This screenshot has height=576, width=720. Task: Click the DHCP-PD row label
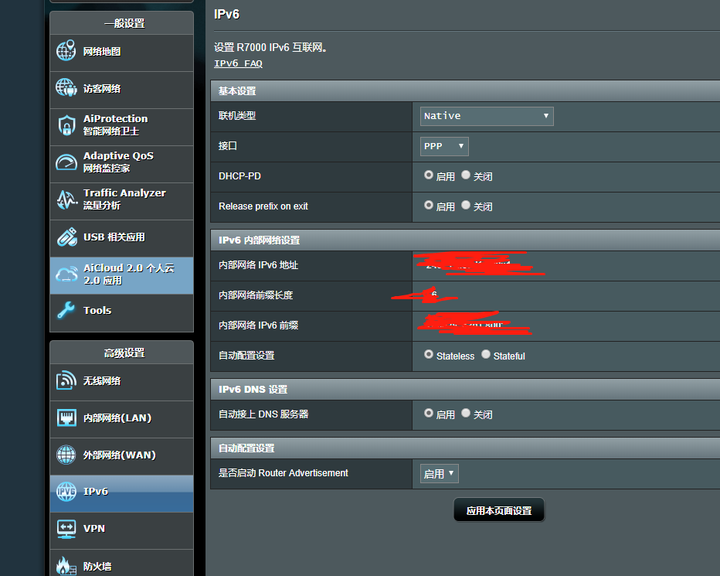[240, 176]
